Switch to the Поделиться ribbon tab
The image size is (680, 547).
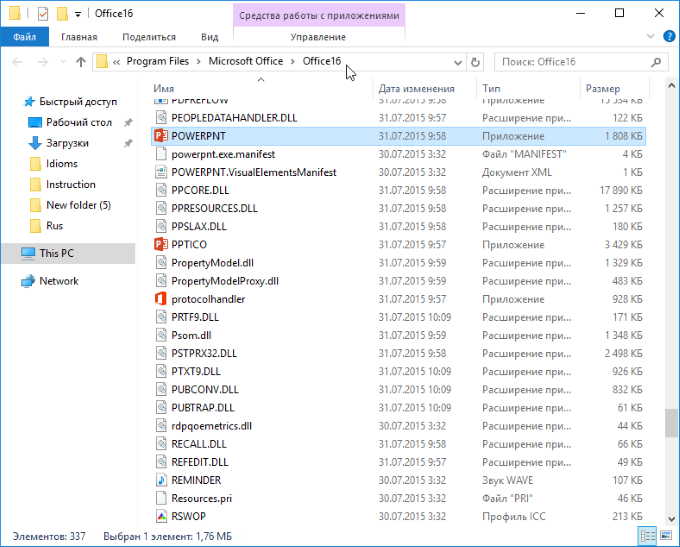click(149, 37)
